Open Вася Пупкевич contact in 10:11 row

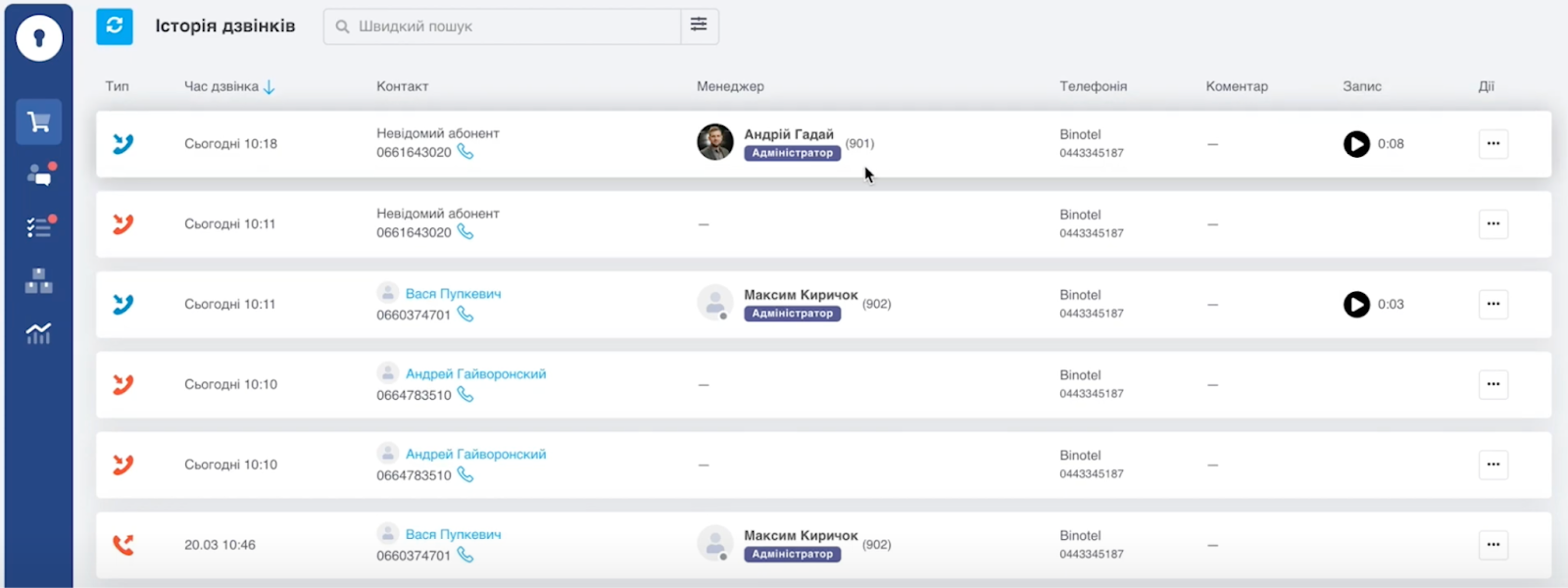click(x=453, y=294)
